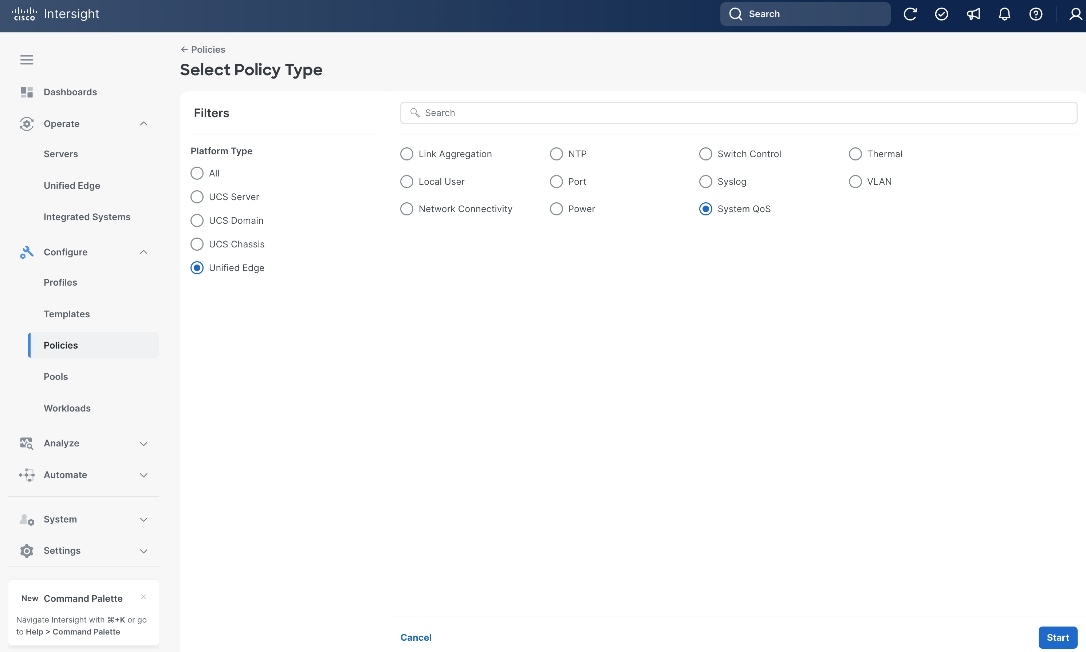Screen dimensions: 1086x652
Task: Click the Settings gear icon
Action: click(27, 551)
